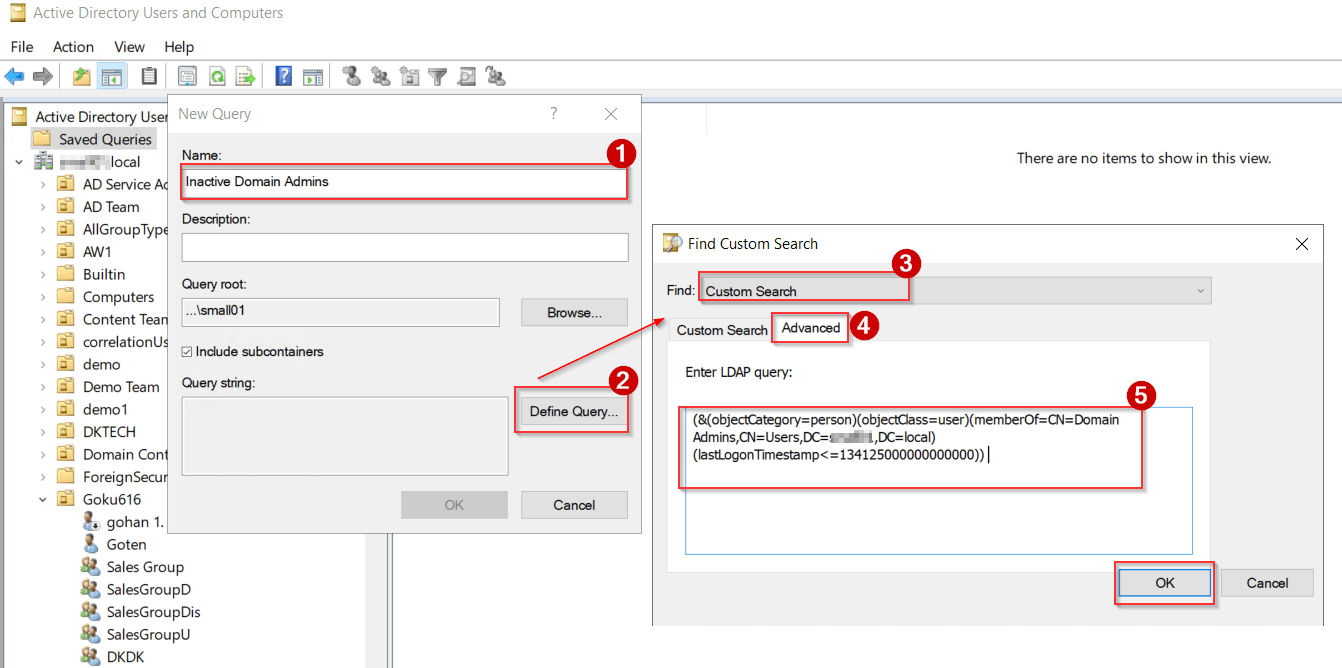Select the gohan user icon in tree
1342x668 pixels.
point(91,522)
